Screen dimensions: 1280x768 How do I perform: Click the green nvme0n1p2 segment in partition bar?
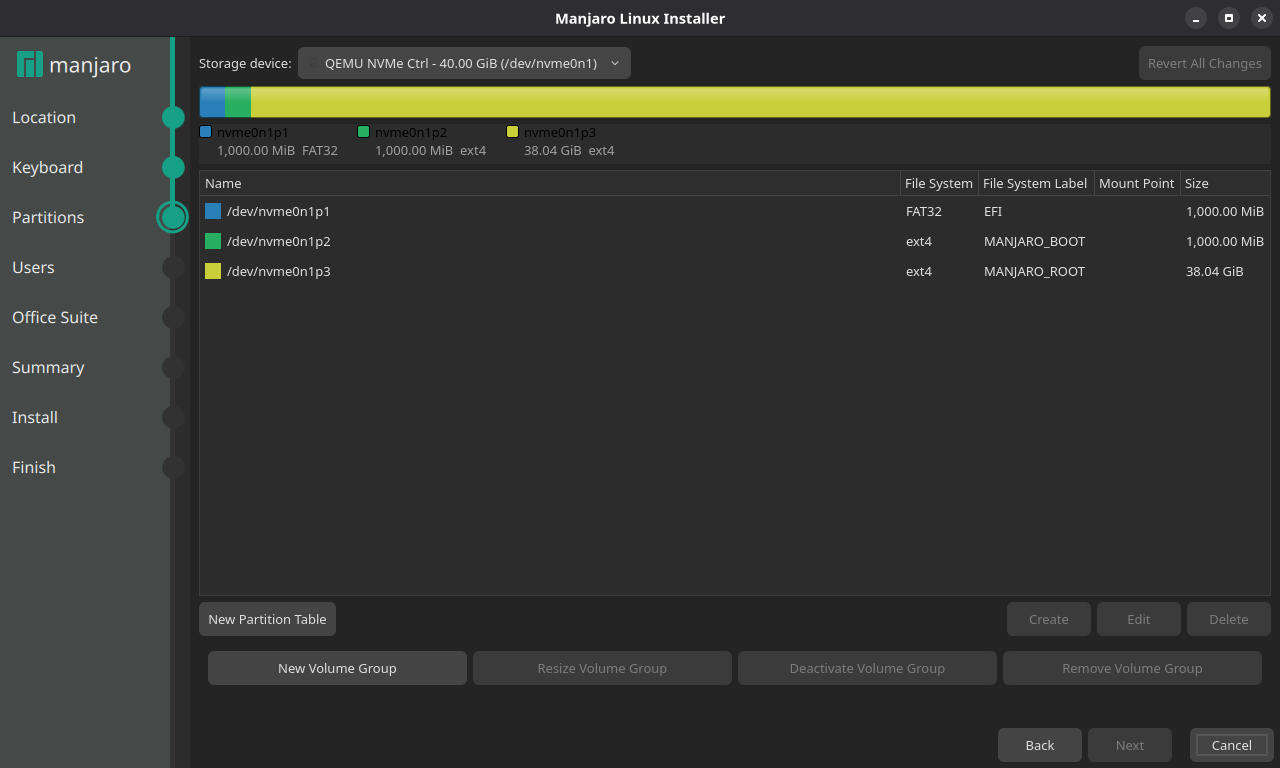click(x=238, y=102)
